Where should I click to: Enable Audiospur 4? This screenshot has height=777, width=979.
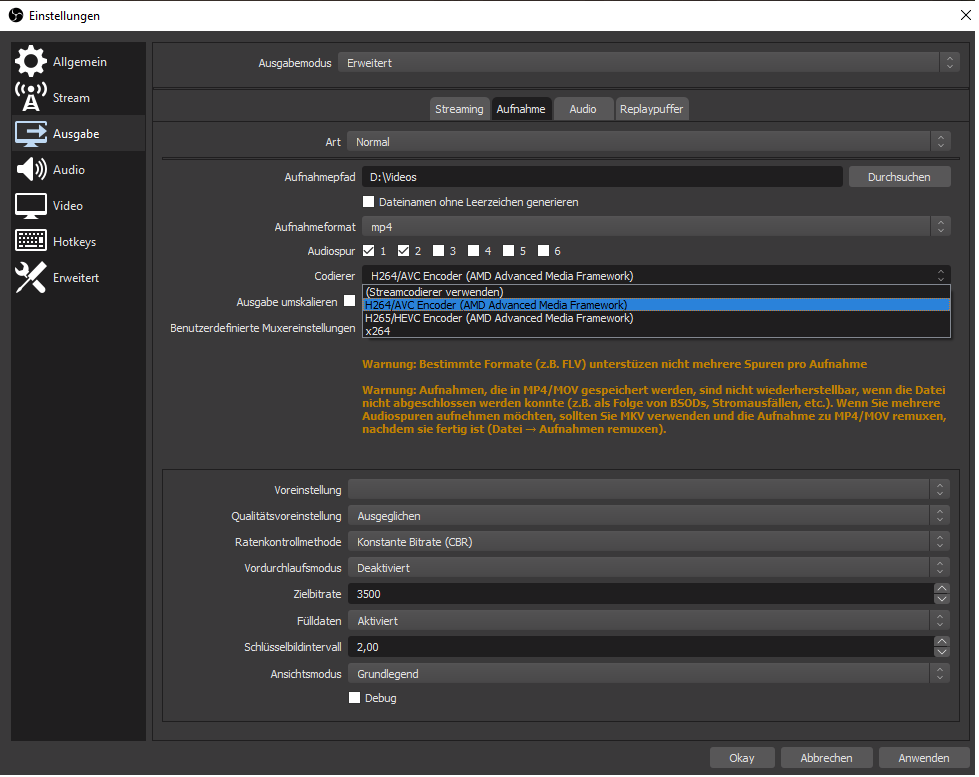tap(473, 250)
